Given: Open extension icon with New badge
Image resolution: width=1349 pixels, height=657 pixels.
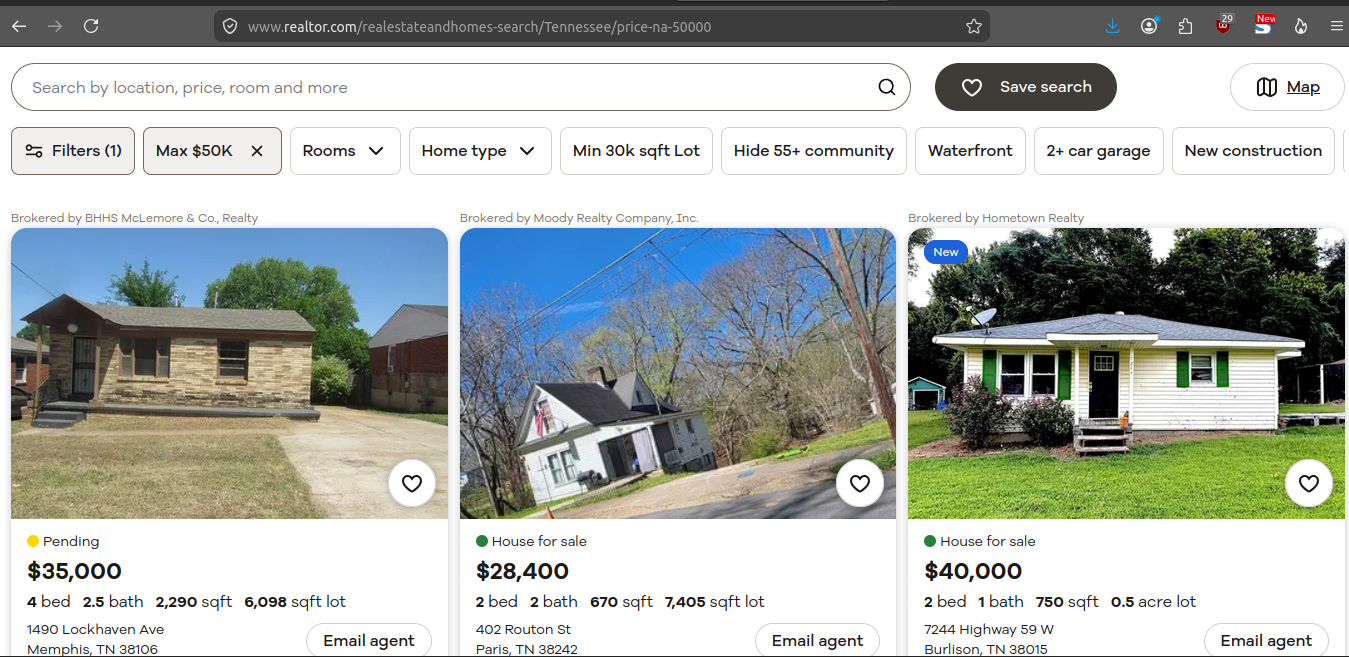Looking at the screenshot, I should pos(1264,25).
